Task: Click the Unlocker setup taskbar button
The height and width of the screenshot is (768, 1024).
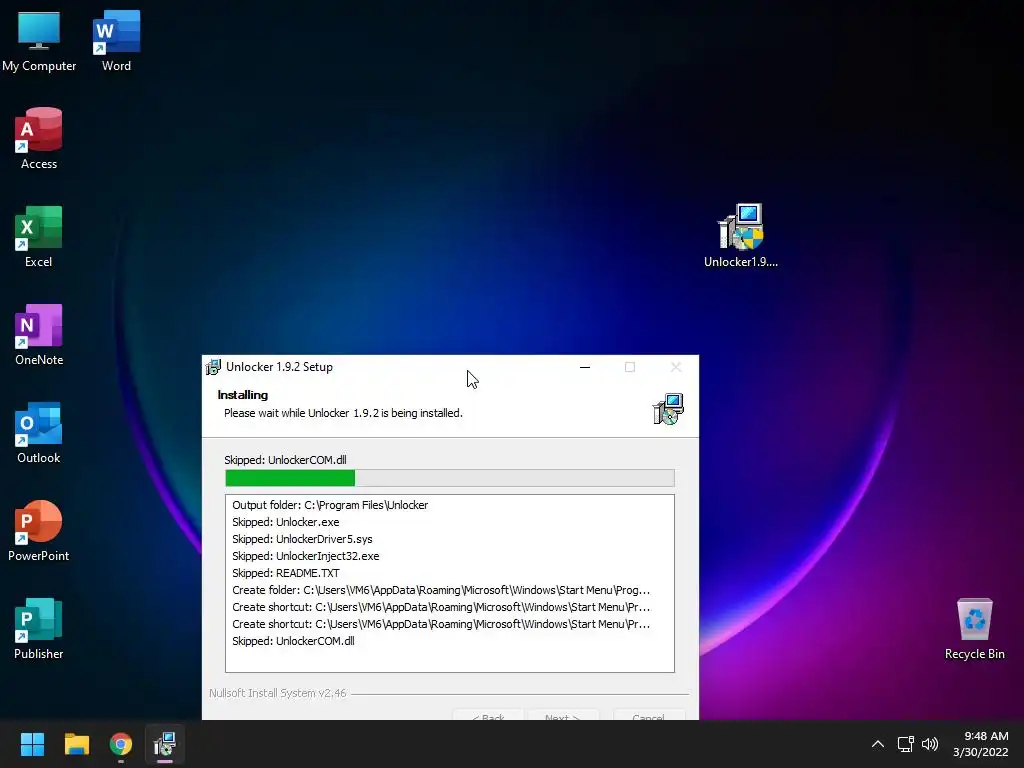Action: [165, 744]
